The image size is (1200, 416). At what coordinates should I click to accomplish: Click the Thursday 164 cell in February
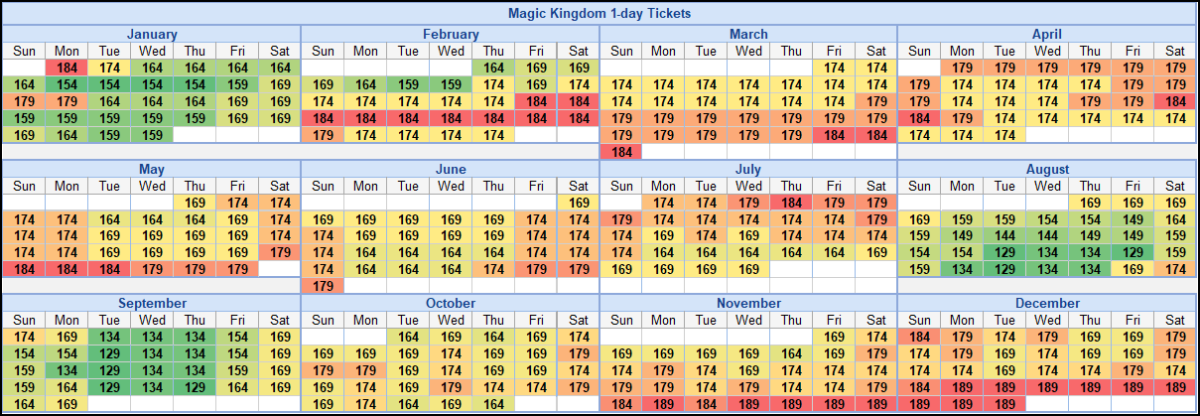tap(493, 68)
